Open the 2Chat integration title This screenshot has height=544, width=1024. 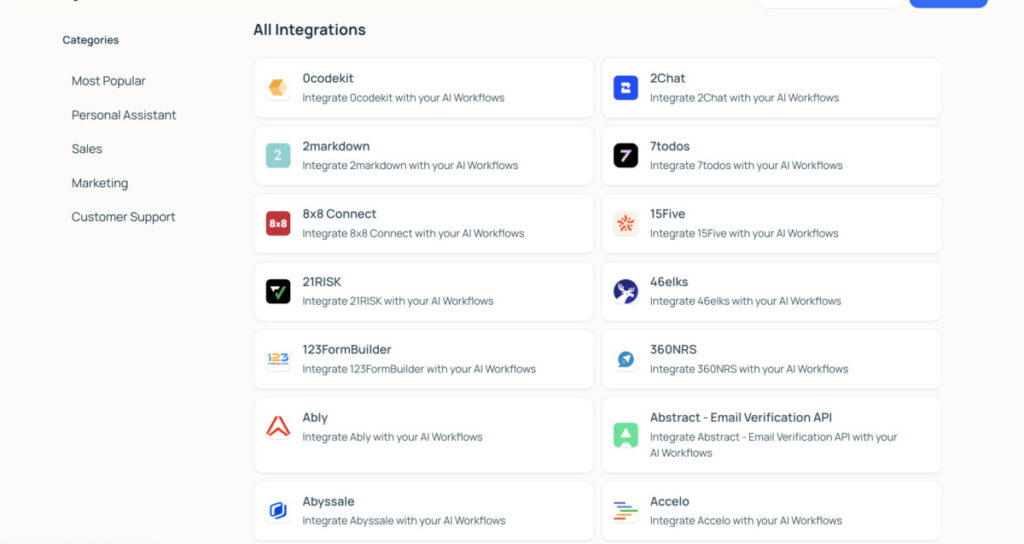pyautogui.click(x=667, y=78)
